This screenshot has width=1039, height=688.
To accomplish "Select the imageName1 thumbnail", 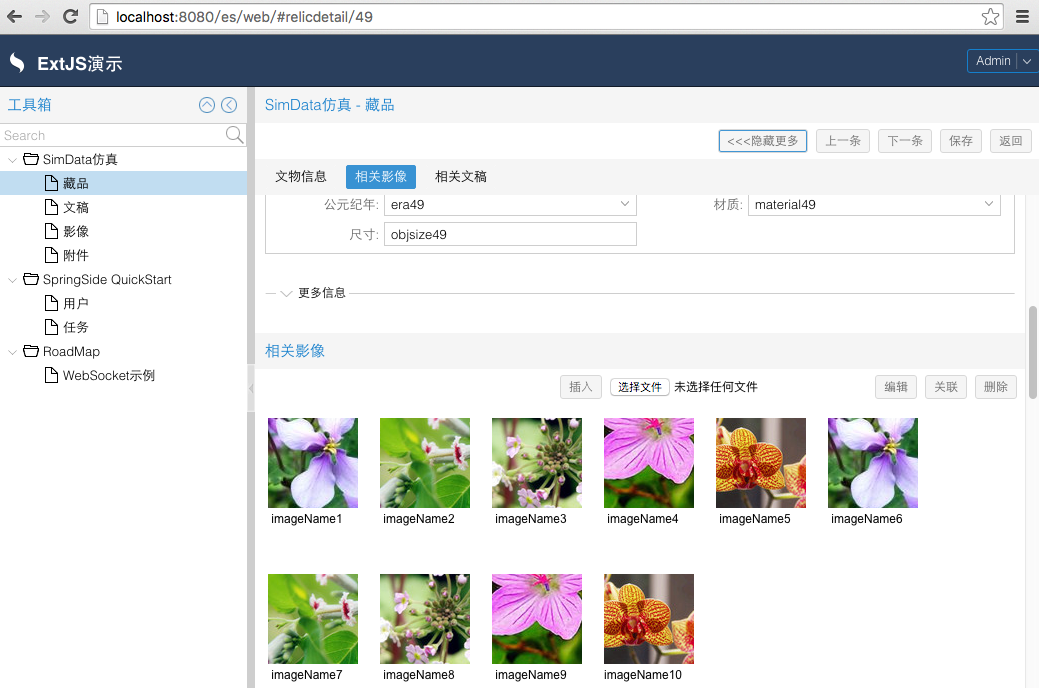I will click(x=313, y=463).
